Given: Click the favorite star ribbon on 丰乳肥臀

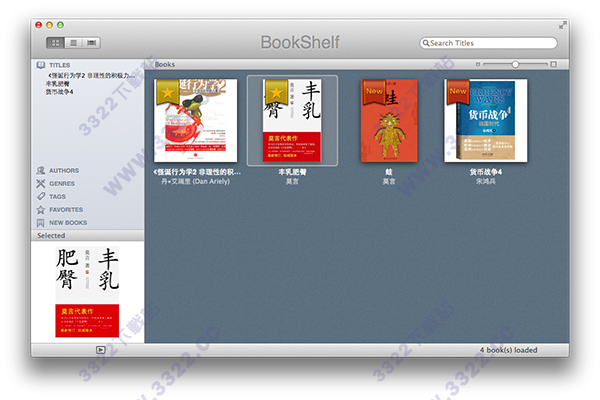Looking at the screenshot, I should click(276, 92).
